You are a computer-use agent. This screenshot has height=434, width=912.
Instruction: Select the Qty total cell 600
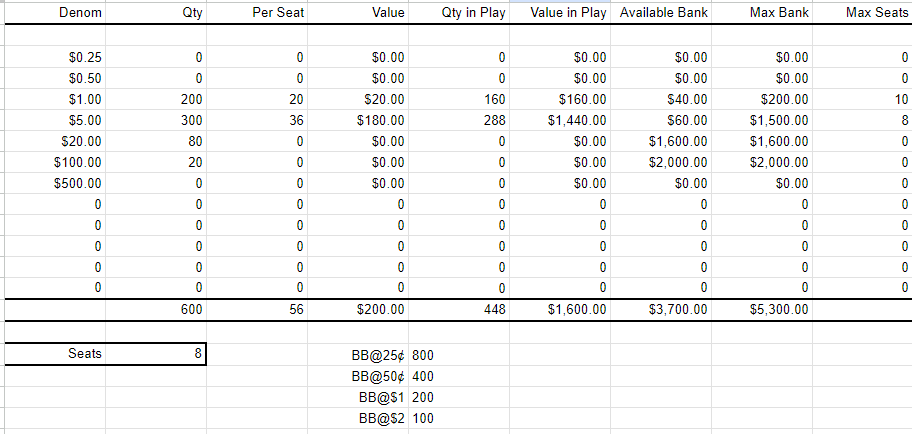click(156, 310)
